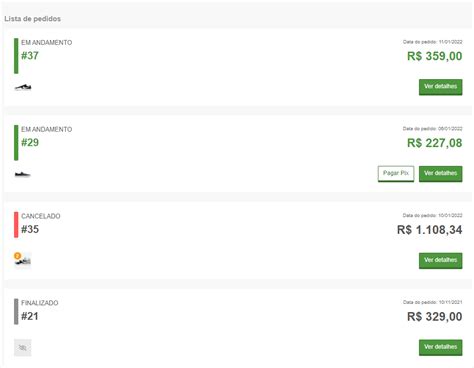Click the #21 order number

coord(30,316)
